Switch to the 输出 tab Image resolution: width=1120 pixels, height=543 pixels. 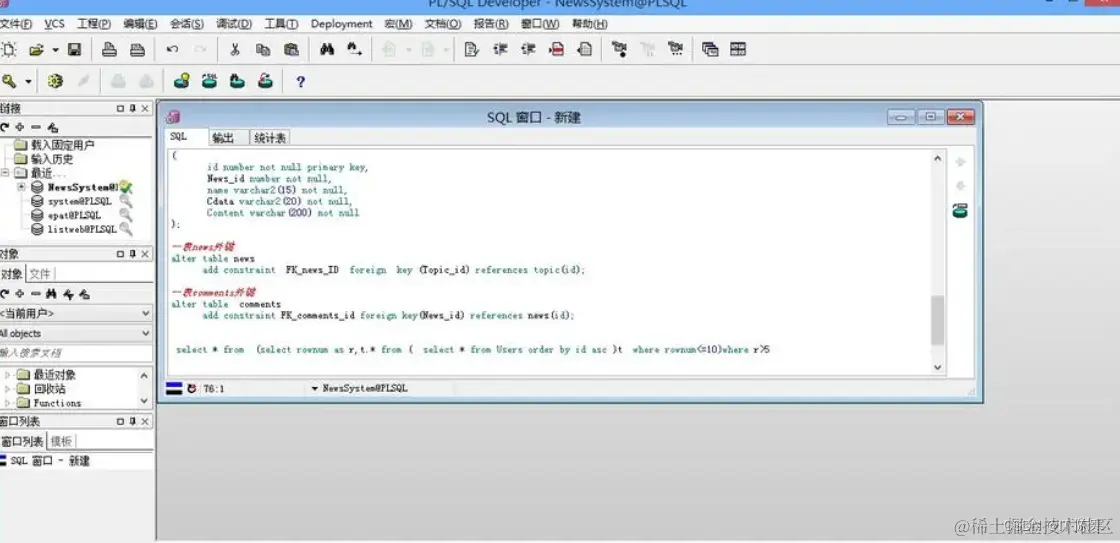(223, 137)
